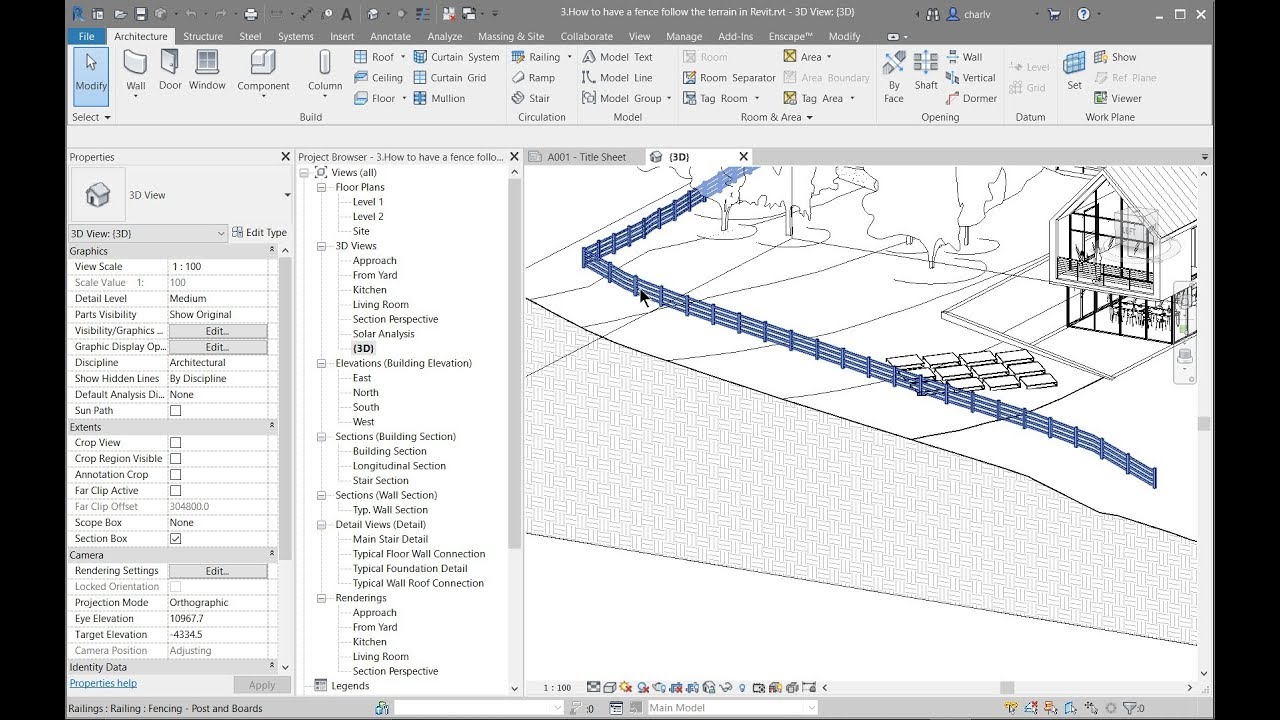Open the Solar Analysis 3D view

[x=383, y=334]
